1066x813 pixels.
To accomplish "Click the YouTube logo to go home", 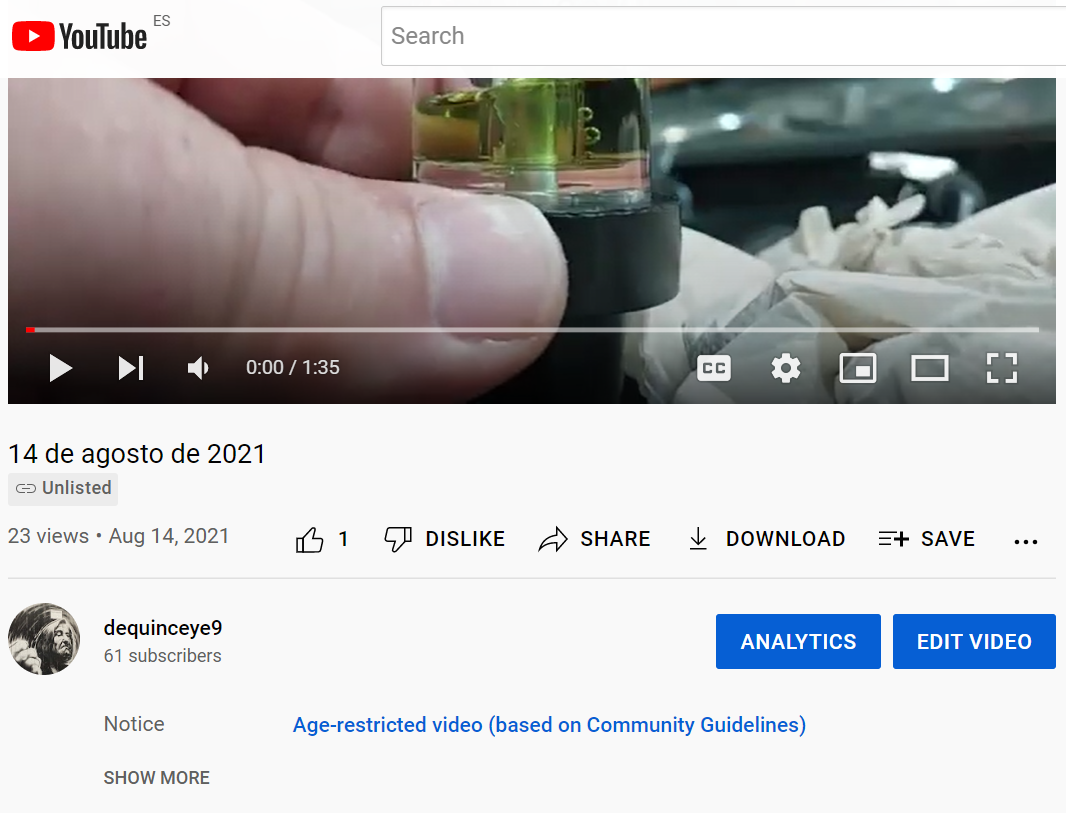I will pyautogui.click(x=80, y=37).
